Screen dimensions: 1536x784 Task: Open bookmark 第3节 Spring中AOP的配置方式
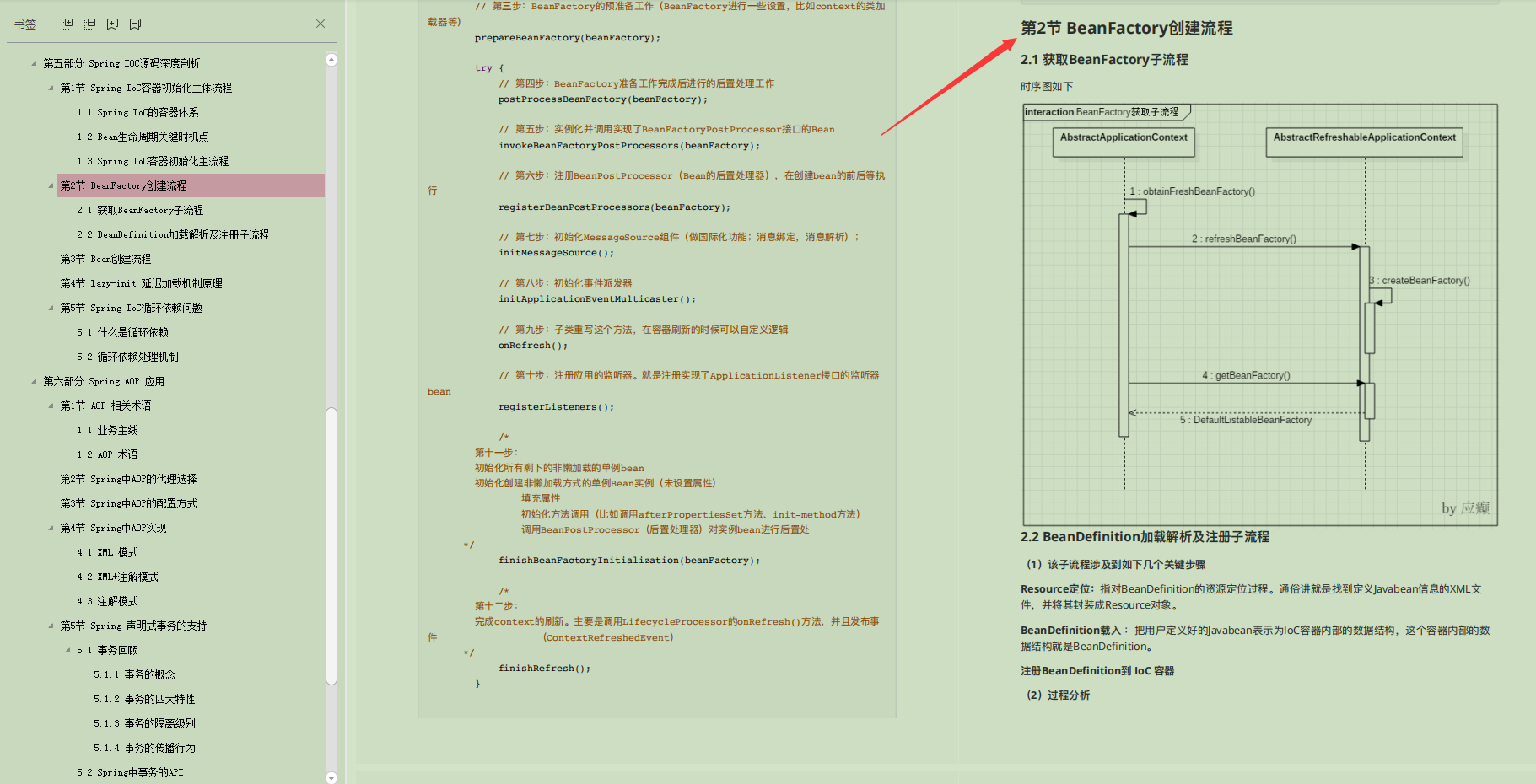pyautogui.click(x=128, y=503)
